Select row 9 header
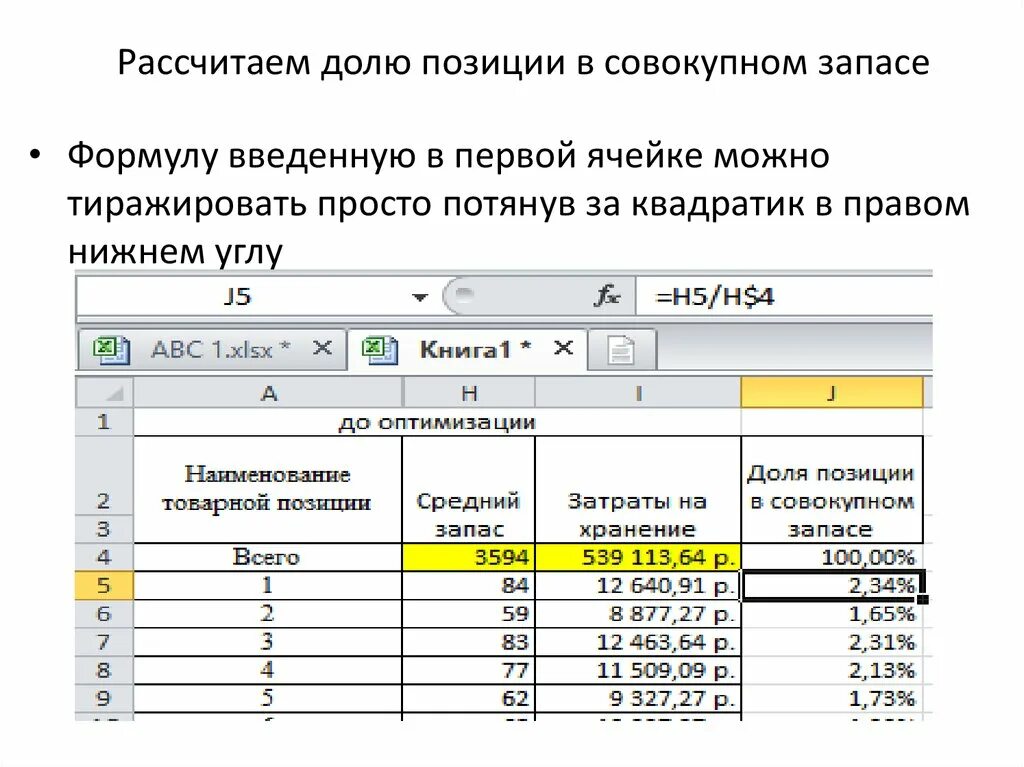The height and width of the screenshot is (767, 1024). [104, 698]
